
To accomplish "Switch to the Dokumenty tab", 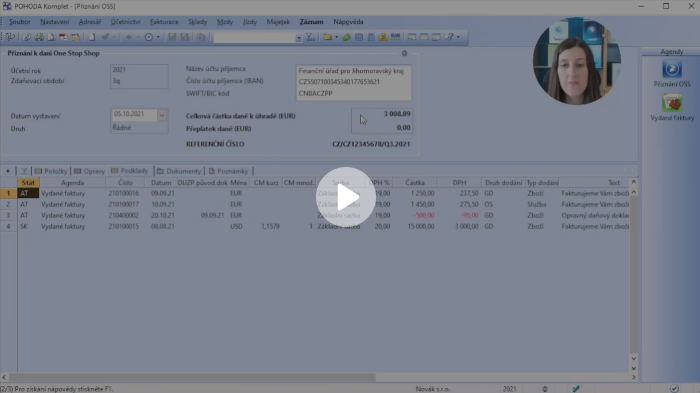I will coord(179,171).
